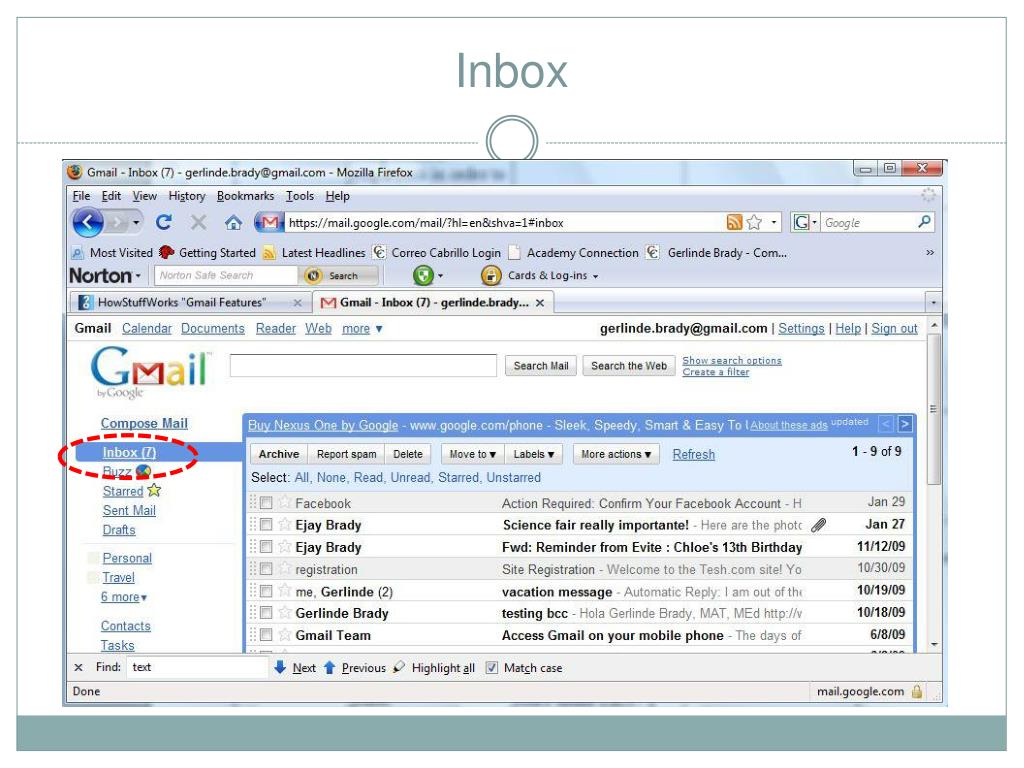Click the Firefox back arrow button

(88, 223)
